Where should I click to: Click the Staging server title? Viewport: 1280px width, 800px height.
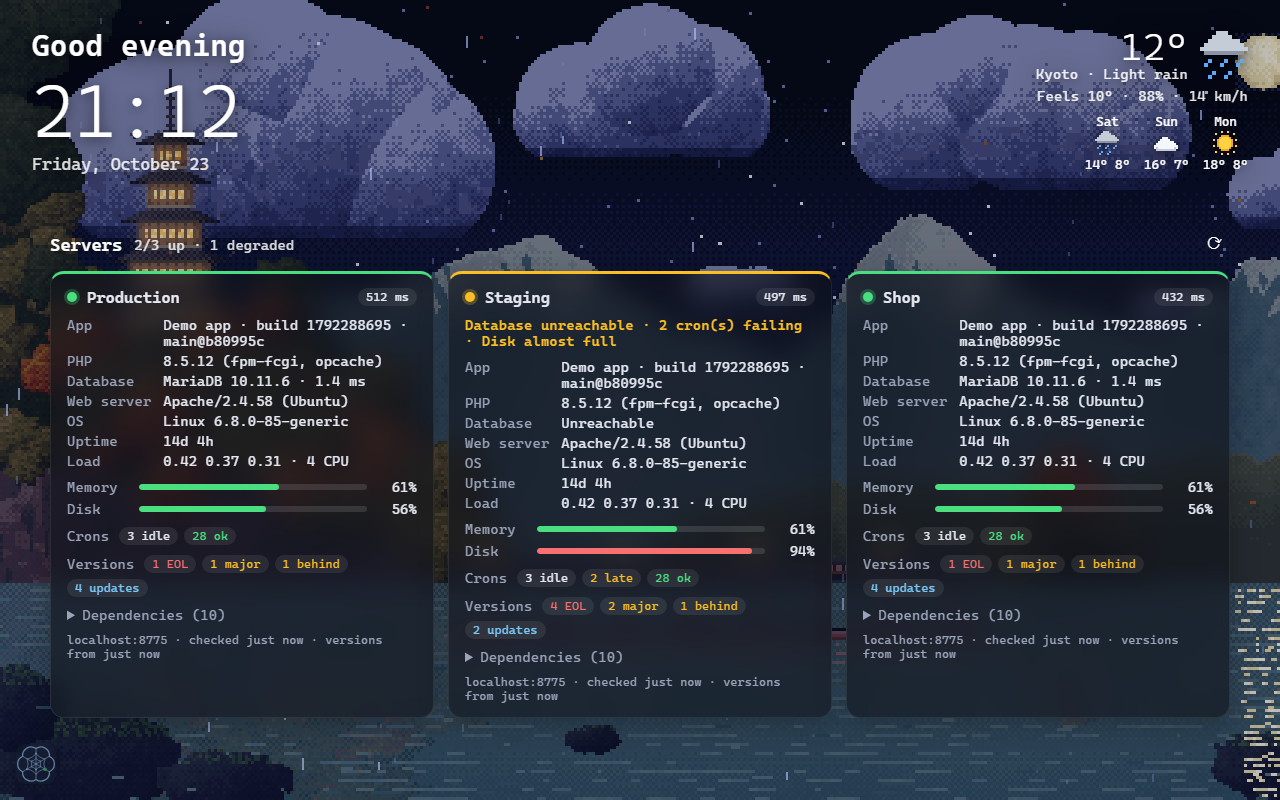coord(517,297)
